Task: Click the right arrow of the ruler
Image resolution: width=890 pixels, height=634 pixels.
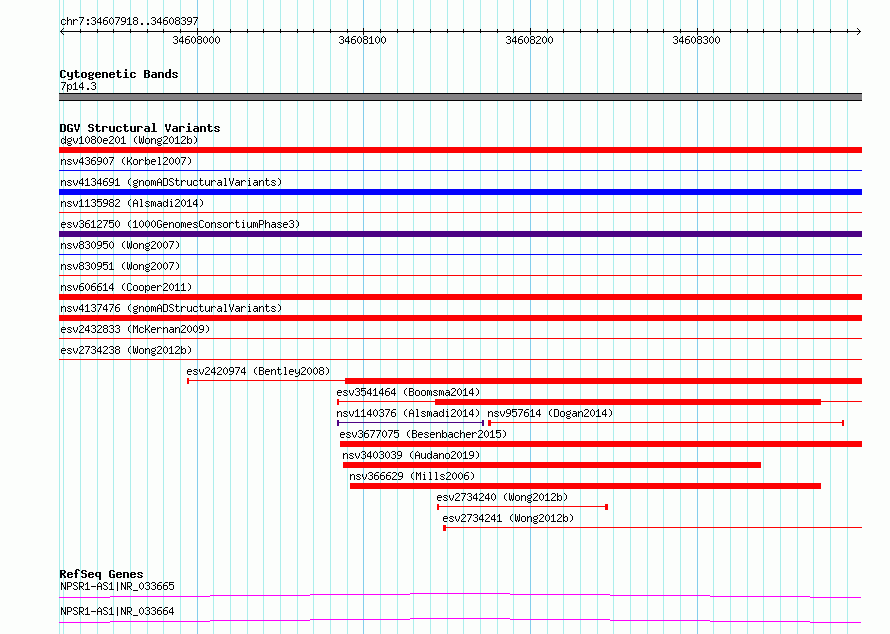Action: (x=858, y=32)
